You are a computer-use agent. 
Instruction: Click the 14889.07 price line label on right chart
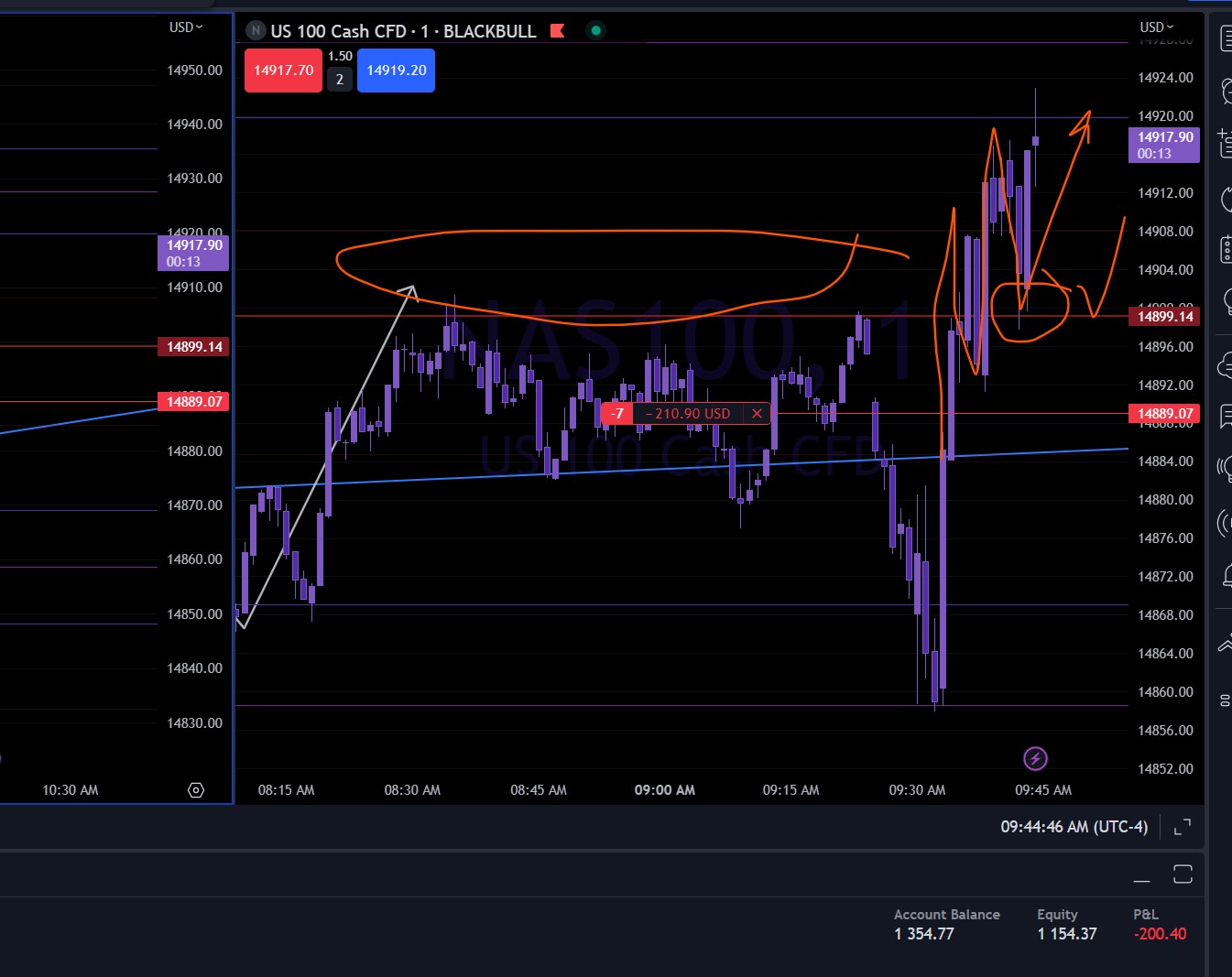[x=1164, y=414]
